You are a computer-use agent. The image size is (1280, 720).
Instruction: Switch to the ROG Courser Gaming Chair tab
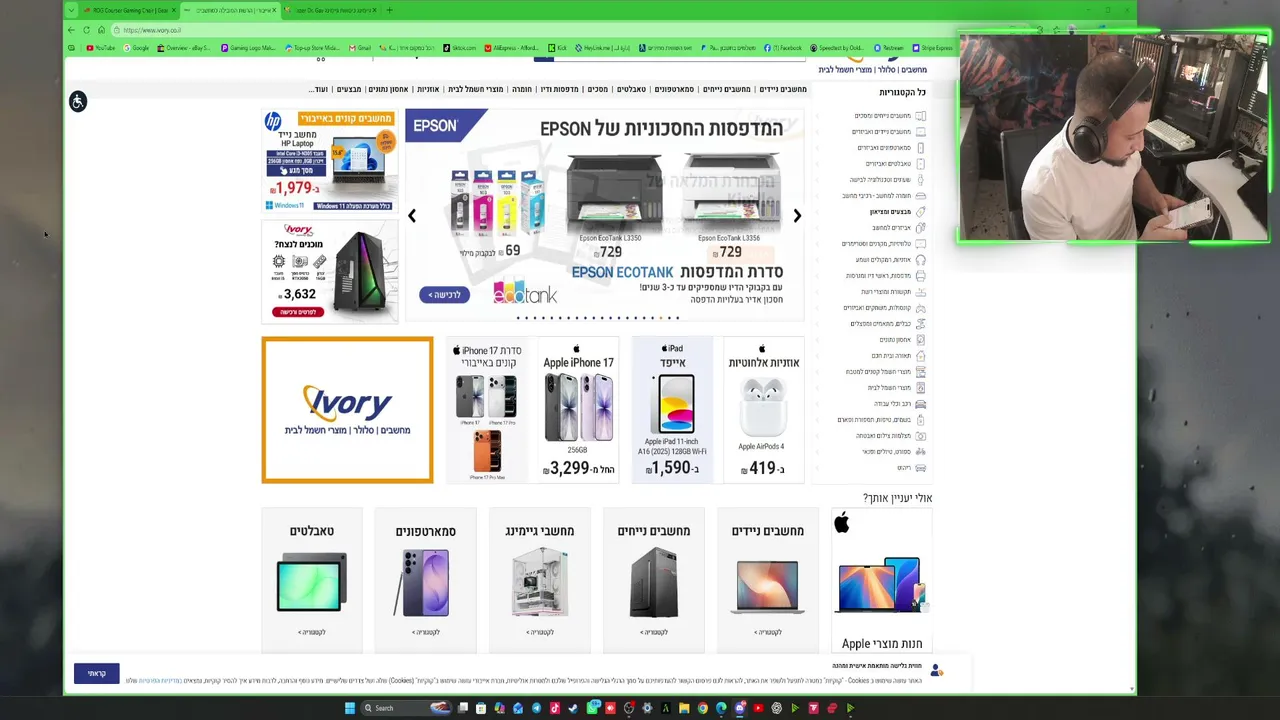pyautogui.click(x=130, y=10)
